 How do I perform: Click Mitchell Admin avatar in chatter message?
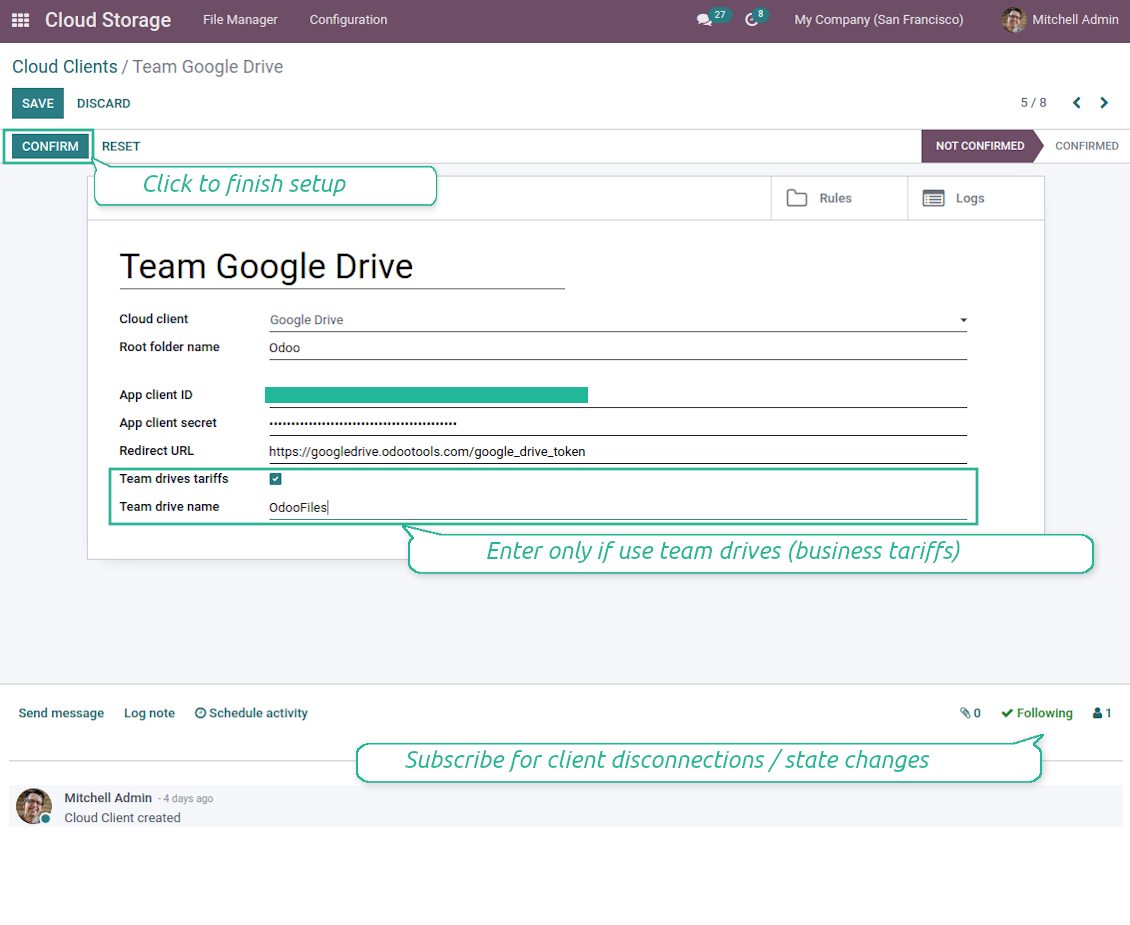[34, 806]
